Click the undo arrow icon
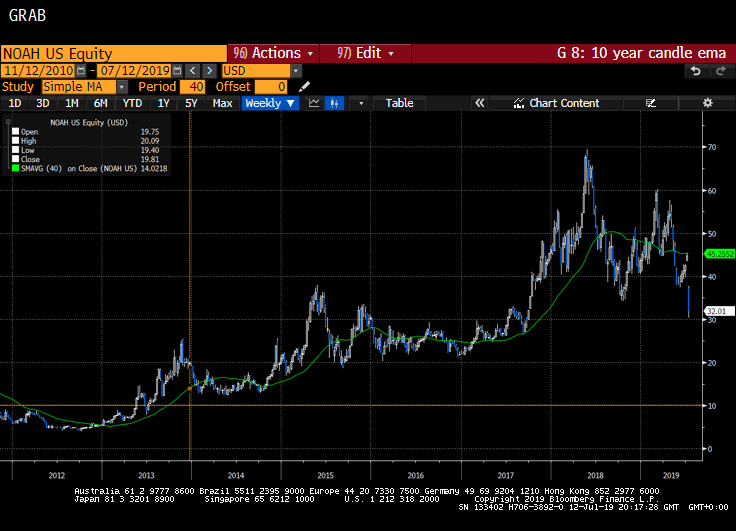736x531 pixels. [696, 71]
